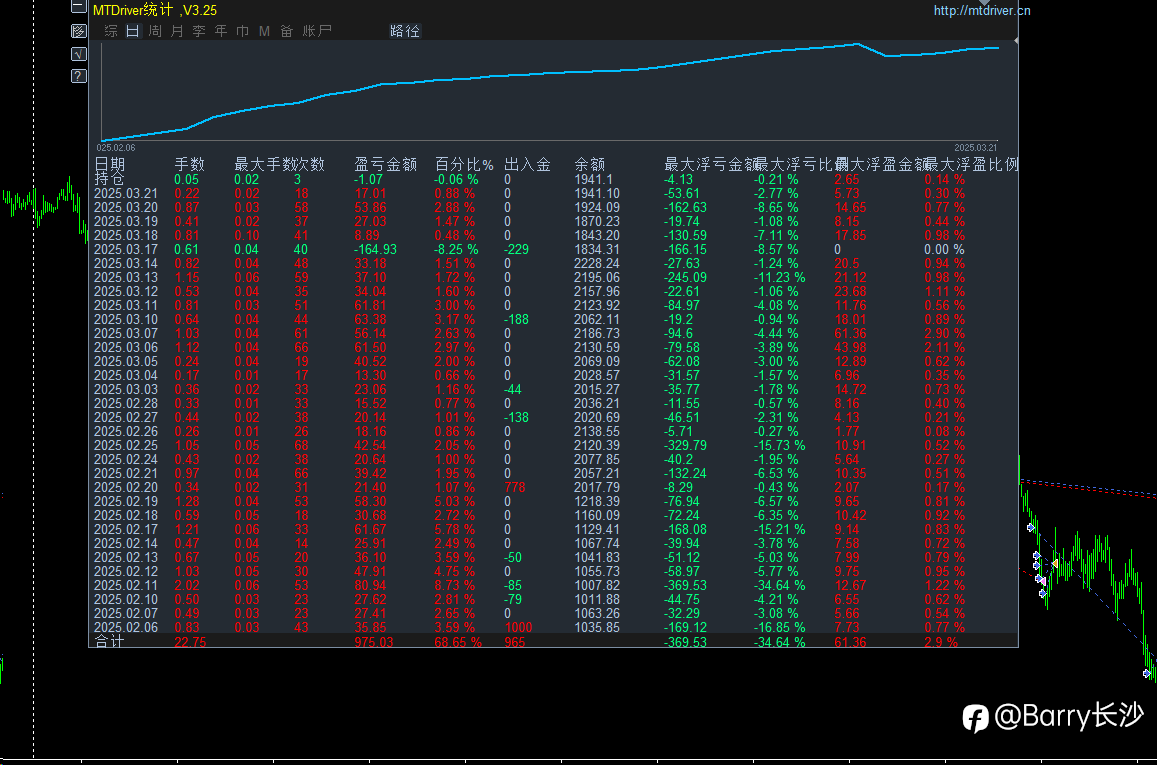Open the http://mtdriver.cn link
The width and height of the screenshot is (1157, 765).
point(981,10)
